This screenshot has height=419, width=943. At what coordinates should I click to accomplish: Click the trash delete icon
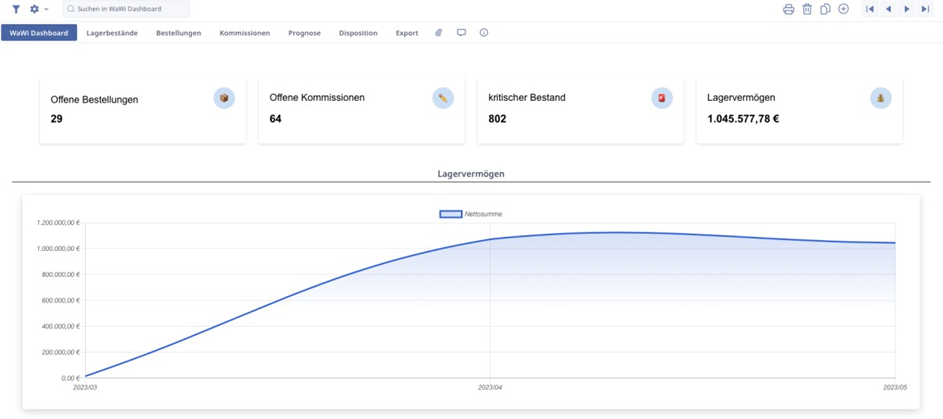(x=807, y=9)
